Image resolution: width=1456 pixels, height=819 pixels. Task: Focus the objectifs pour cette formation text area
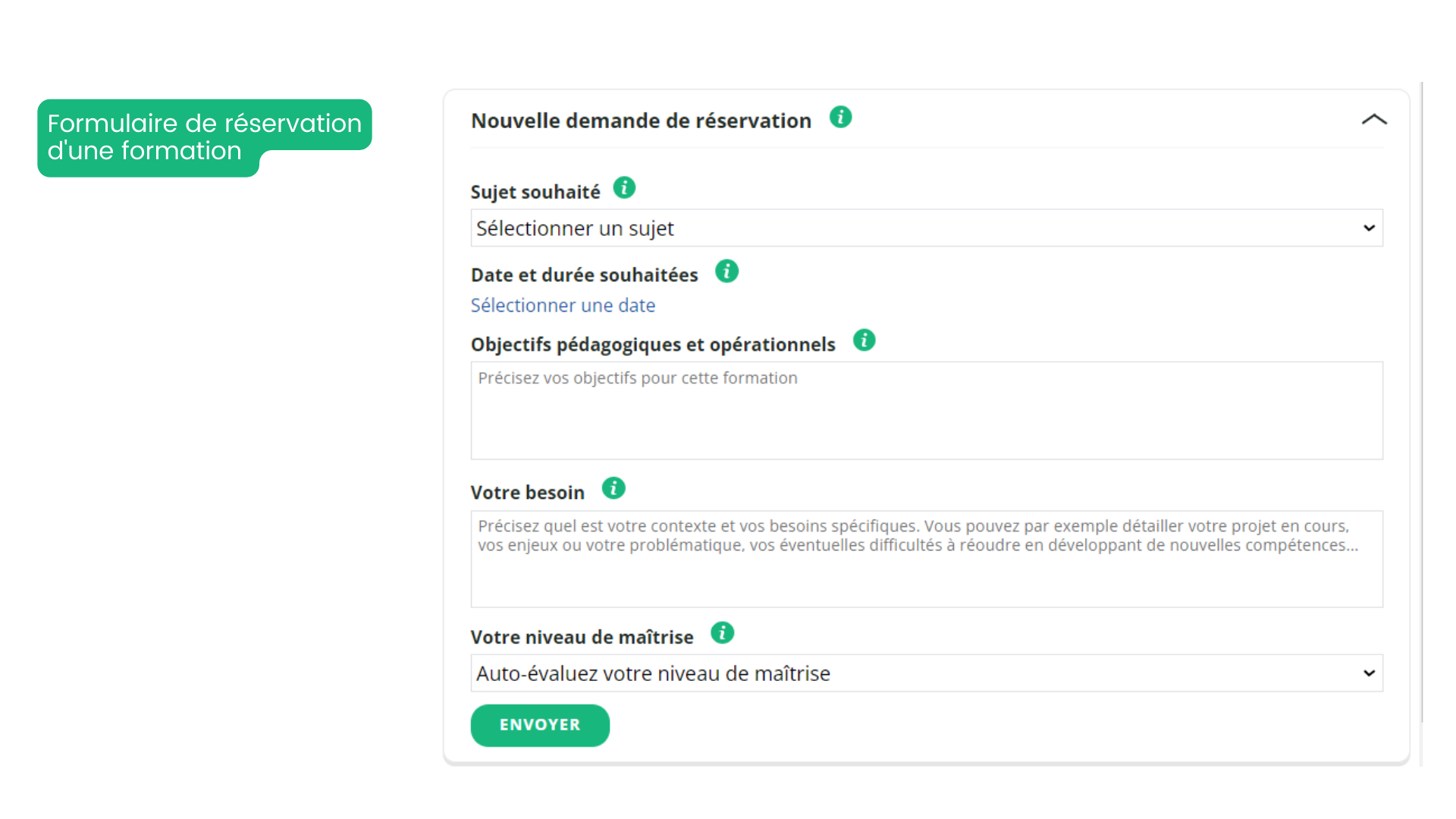[926, 410]
